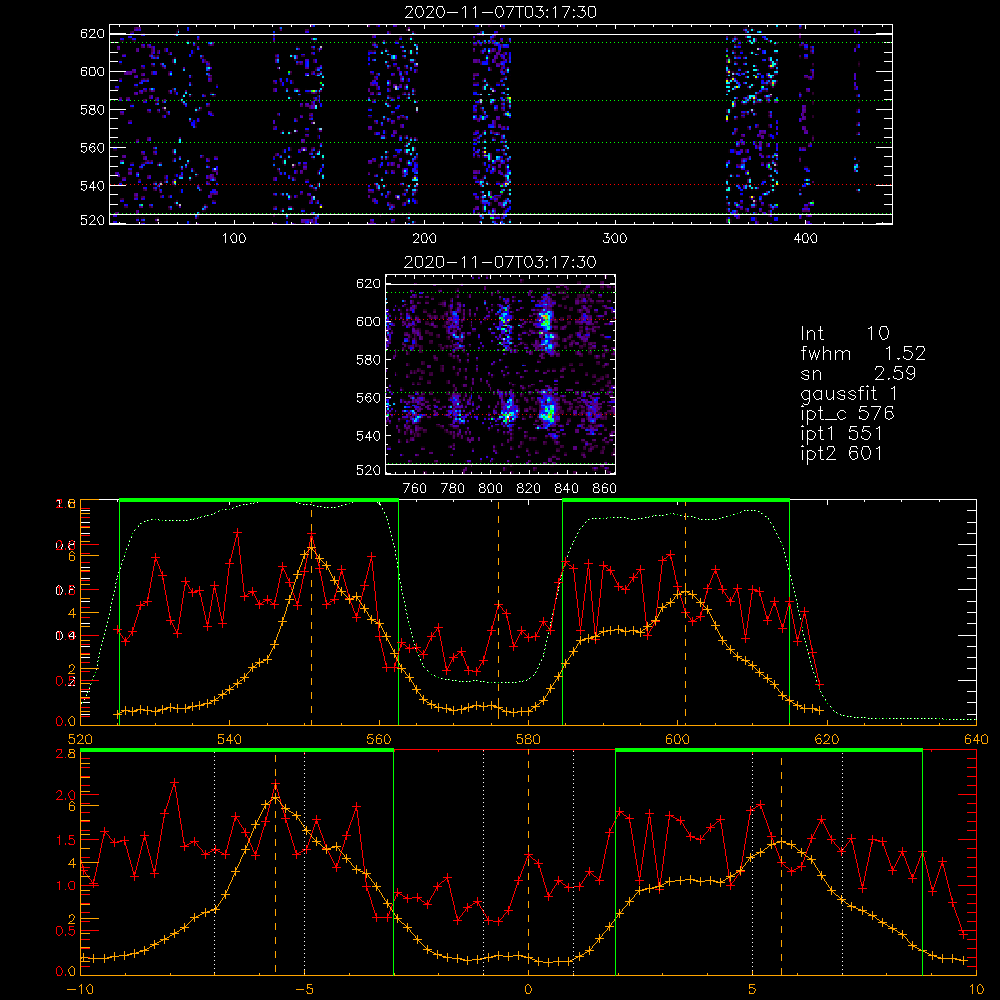Click axis tick label 0 on bottom plot x-axis

[x=528, y=990]
